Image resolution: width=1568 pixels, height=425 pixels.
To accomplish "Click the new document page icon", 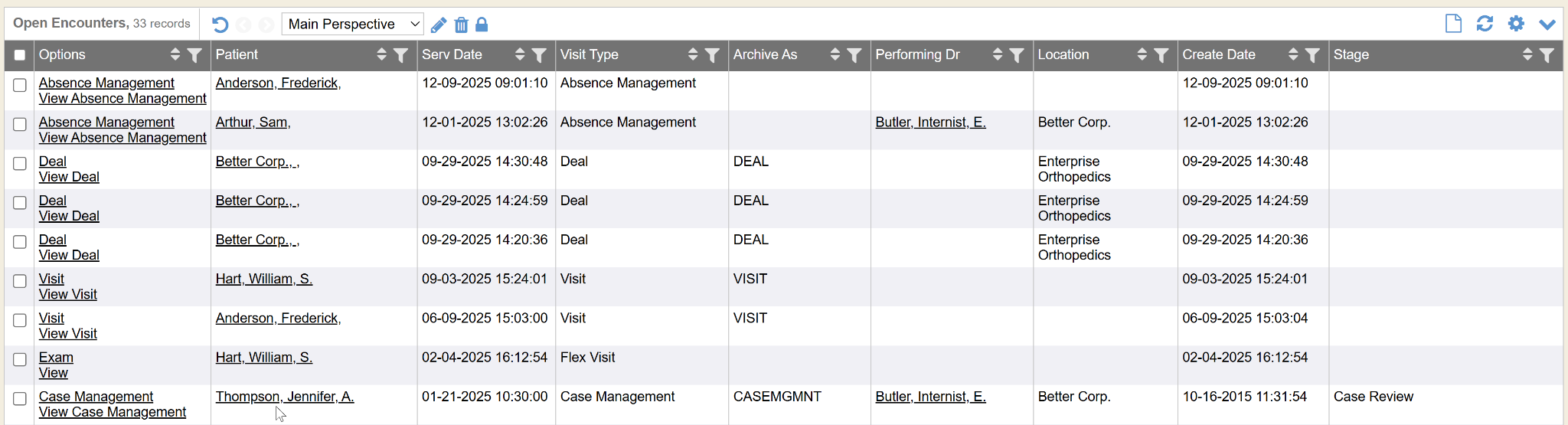I will pos(1453,24).
